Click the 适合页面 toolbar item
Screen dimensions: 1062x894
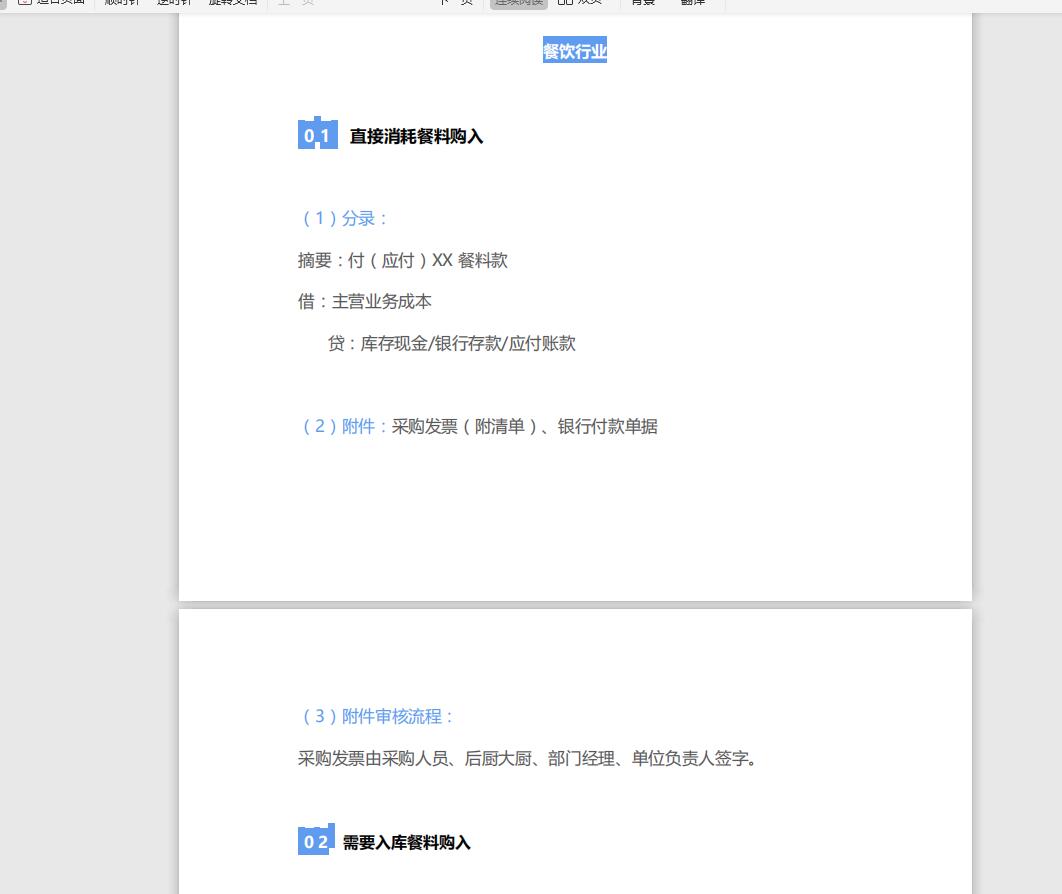point(55,4)
